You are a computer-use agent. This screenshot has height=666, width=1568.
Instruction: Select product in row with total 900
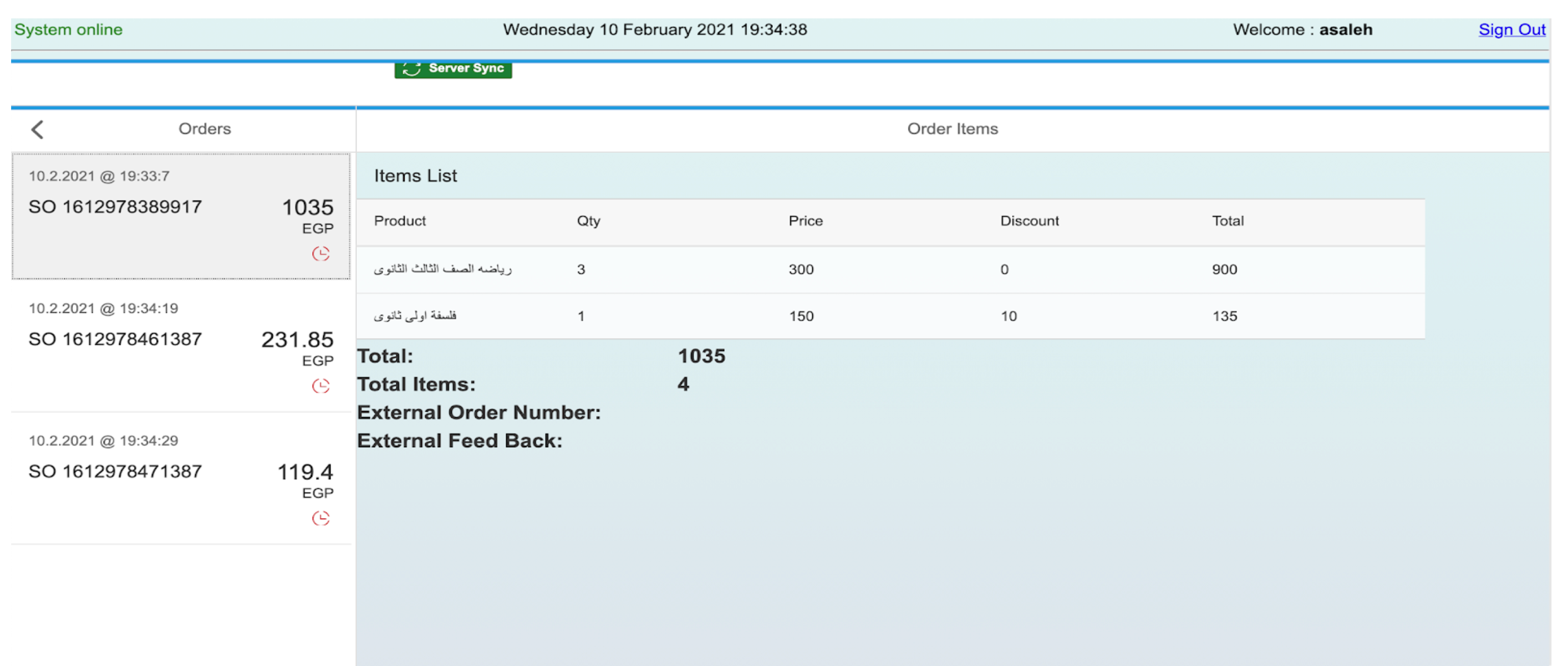pos(442,269)
